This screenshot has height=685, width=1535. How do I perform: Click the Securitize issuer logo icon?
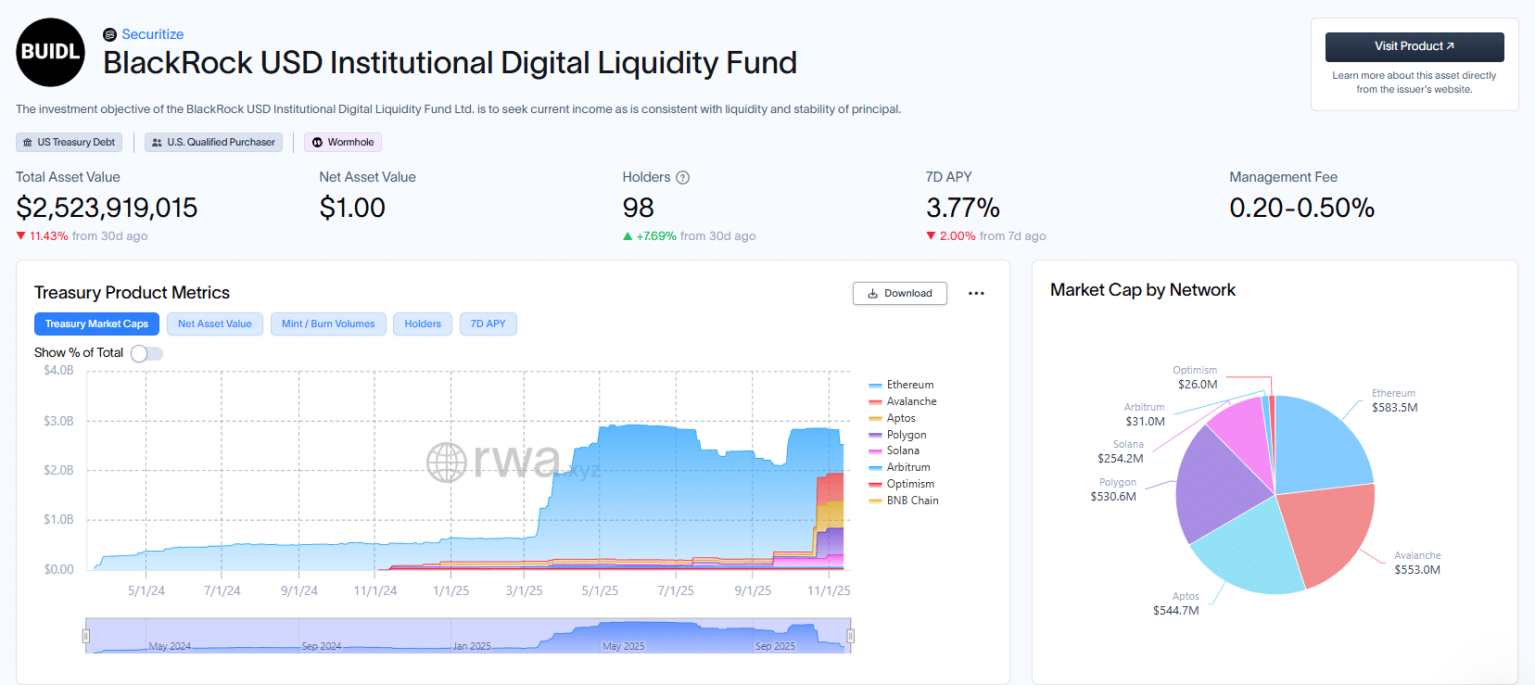110,34
